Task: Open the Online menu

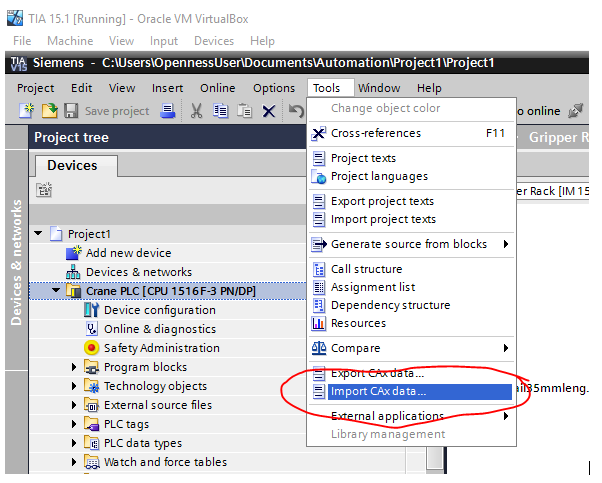Action: tap(218, 88)
